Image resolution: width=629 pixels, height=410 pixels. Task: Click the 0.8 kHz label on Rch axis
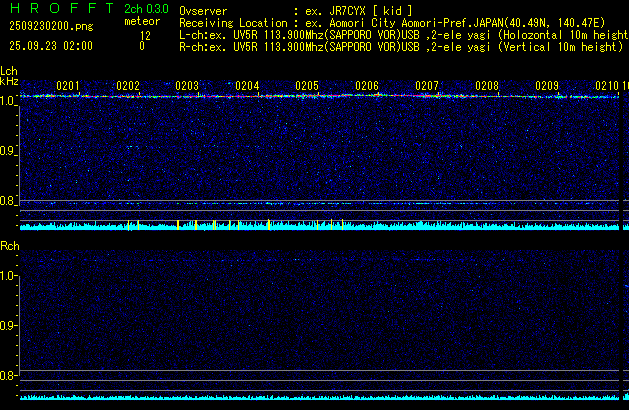tap(9, 376)
